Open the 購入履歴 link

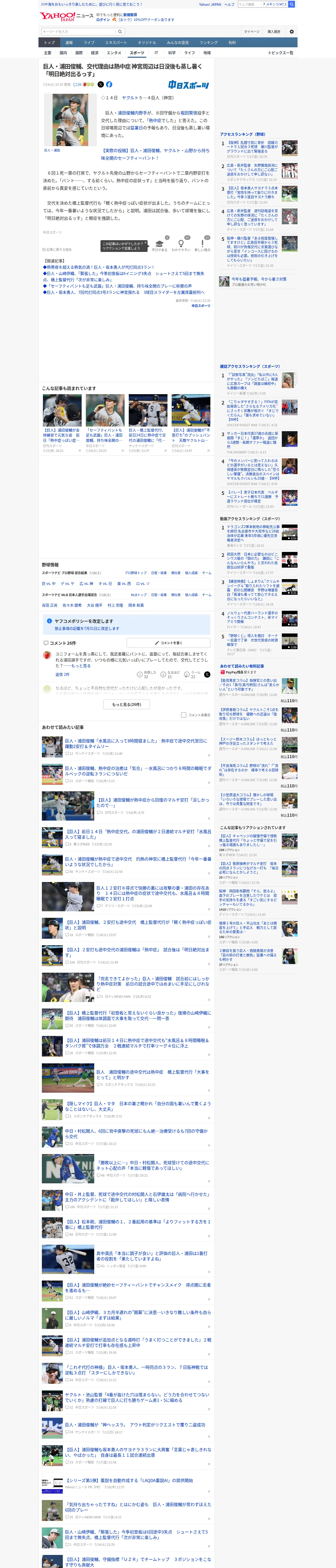click(274, 32)
